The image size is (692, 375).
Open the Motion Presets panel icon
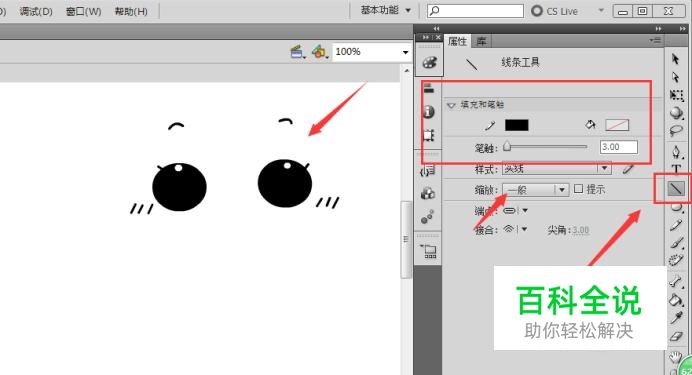point(427,217)
